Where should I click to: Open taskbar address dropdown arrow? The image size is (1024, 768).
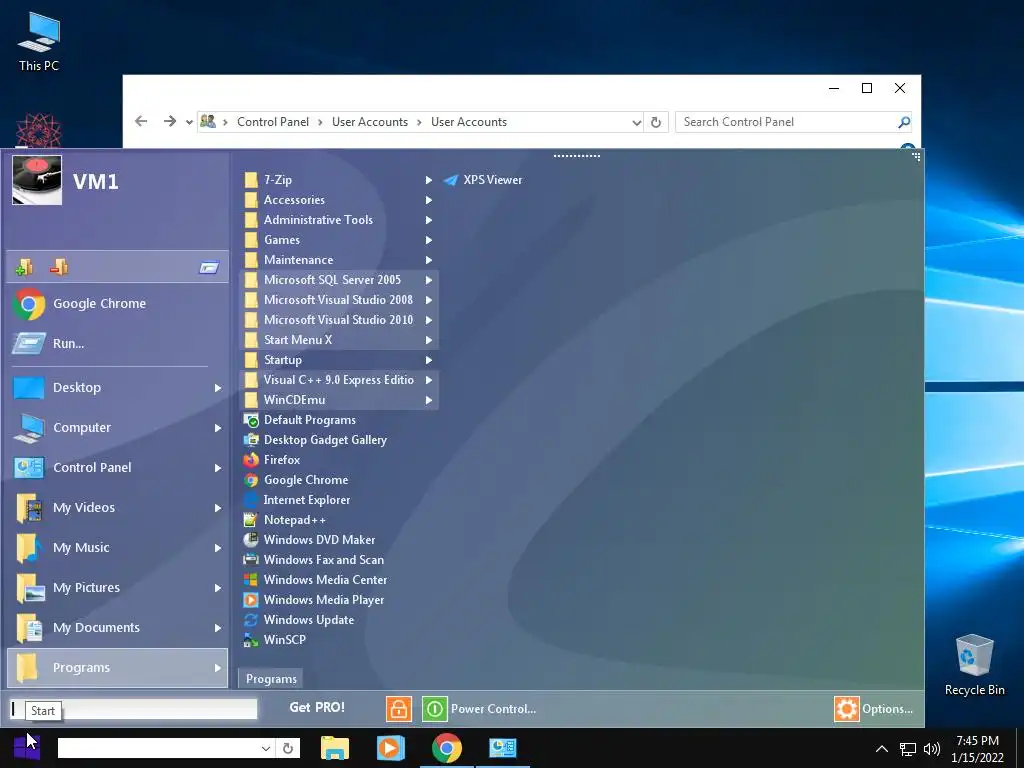266,748
